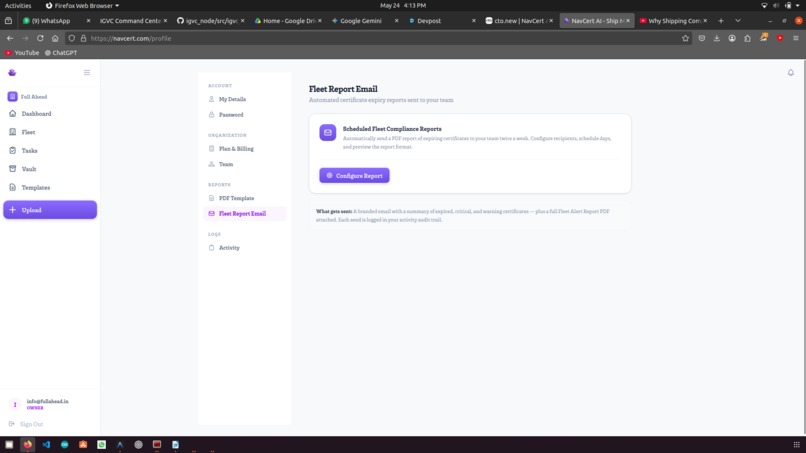
Task: Launch VS Code from the dock
Action: pyautogui.click(x=46, y=444)
